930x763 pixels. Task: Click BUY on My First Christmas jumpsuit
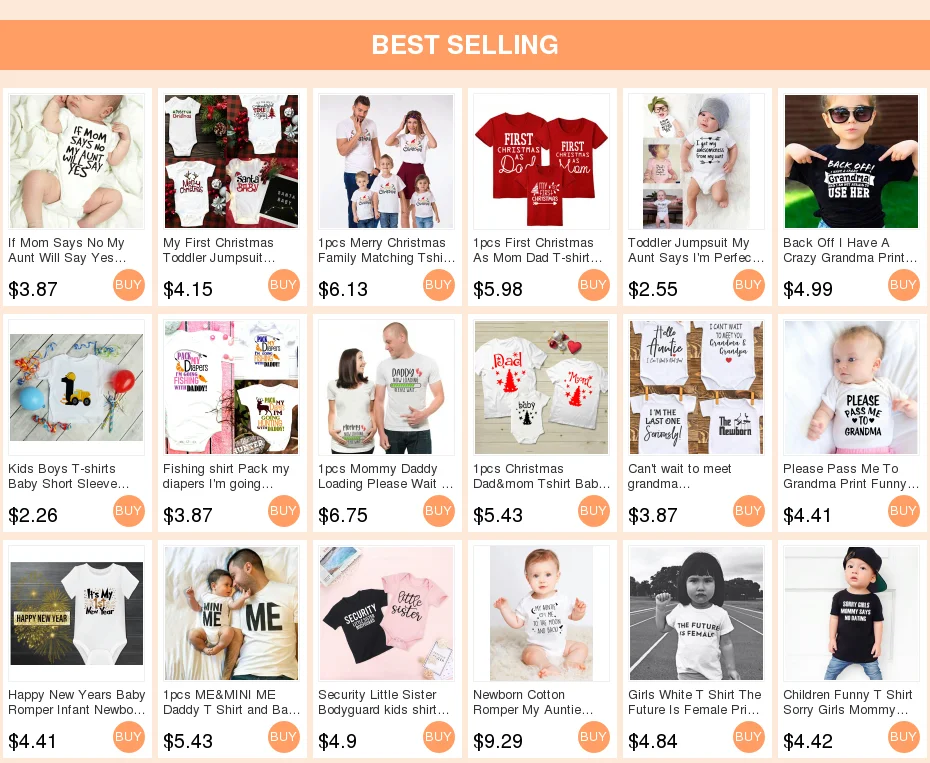click(x=284, y=285)
